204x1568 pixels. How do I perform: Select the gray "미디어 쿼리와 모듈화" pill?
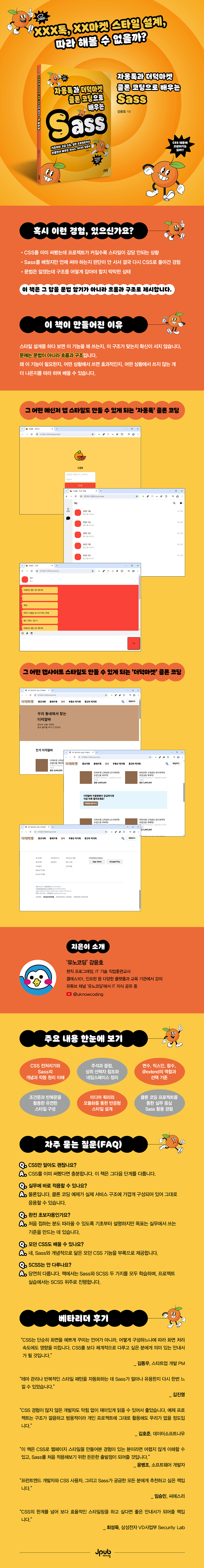point(102,1103)
